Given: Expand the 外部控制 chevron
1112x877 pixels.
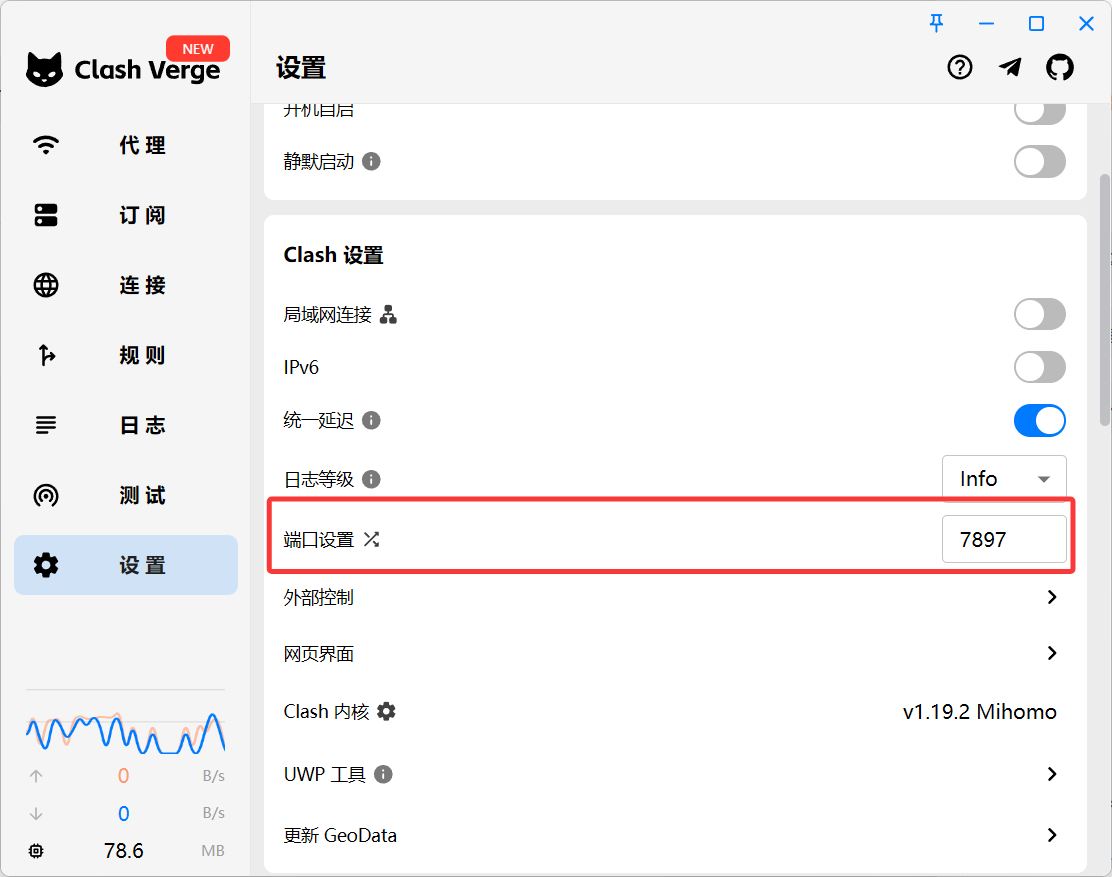Looking at the screenshot, I should tap(1052, 597).
